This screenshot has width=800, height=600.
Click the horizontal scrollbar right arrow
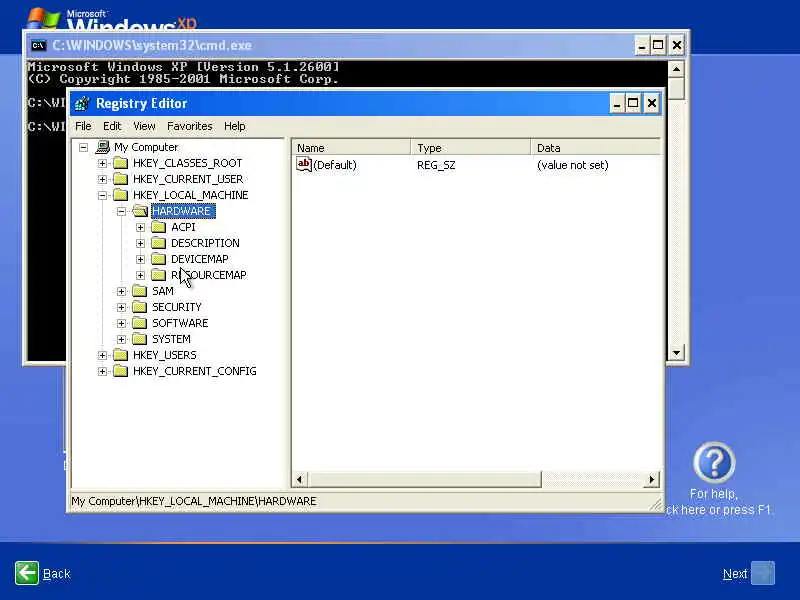click(x=652, y=480)
